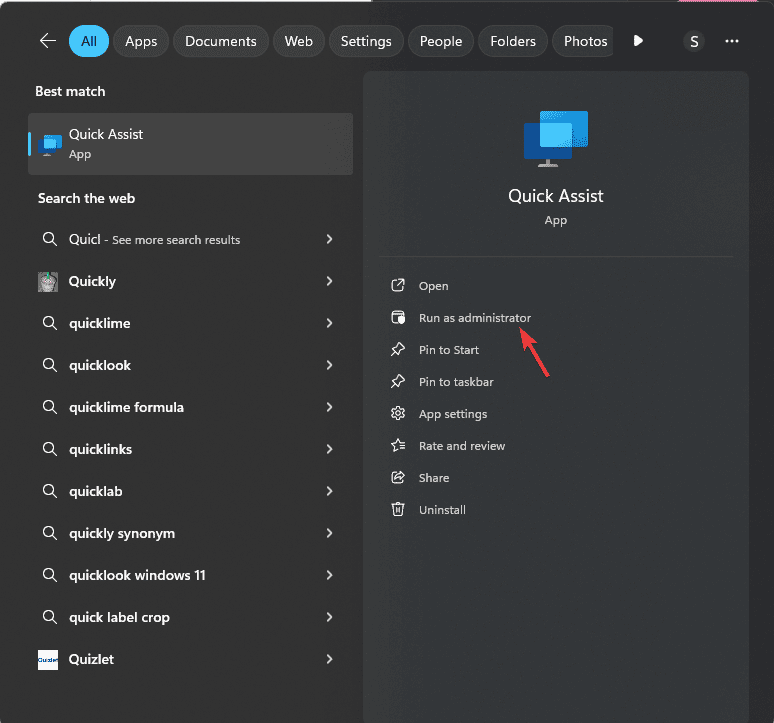774x723 pixels.
Task: Go back with the left arrow icon
Action: point(48,41)
